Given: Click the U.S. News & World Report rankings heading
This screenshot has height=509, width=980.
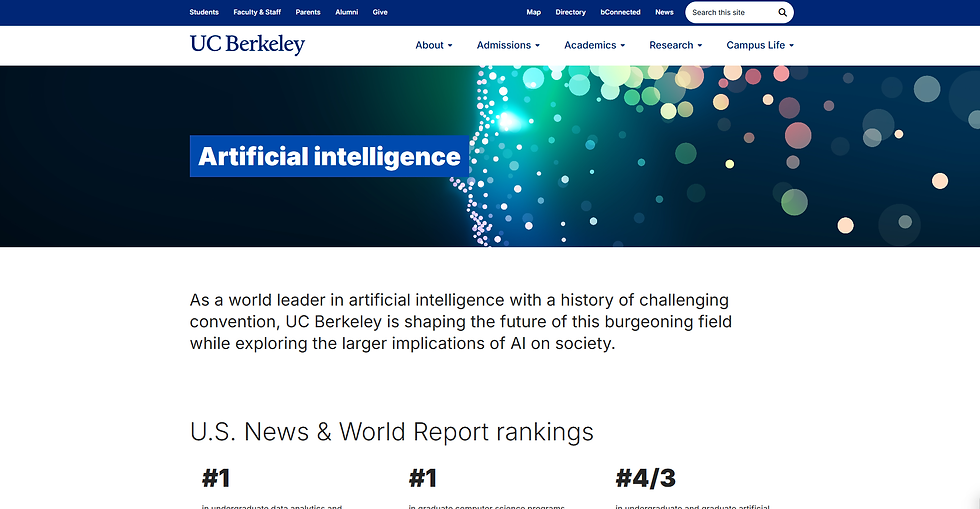Looking at the screenshot, I should pyautogui.click(x=392, y=432).
